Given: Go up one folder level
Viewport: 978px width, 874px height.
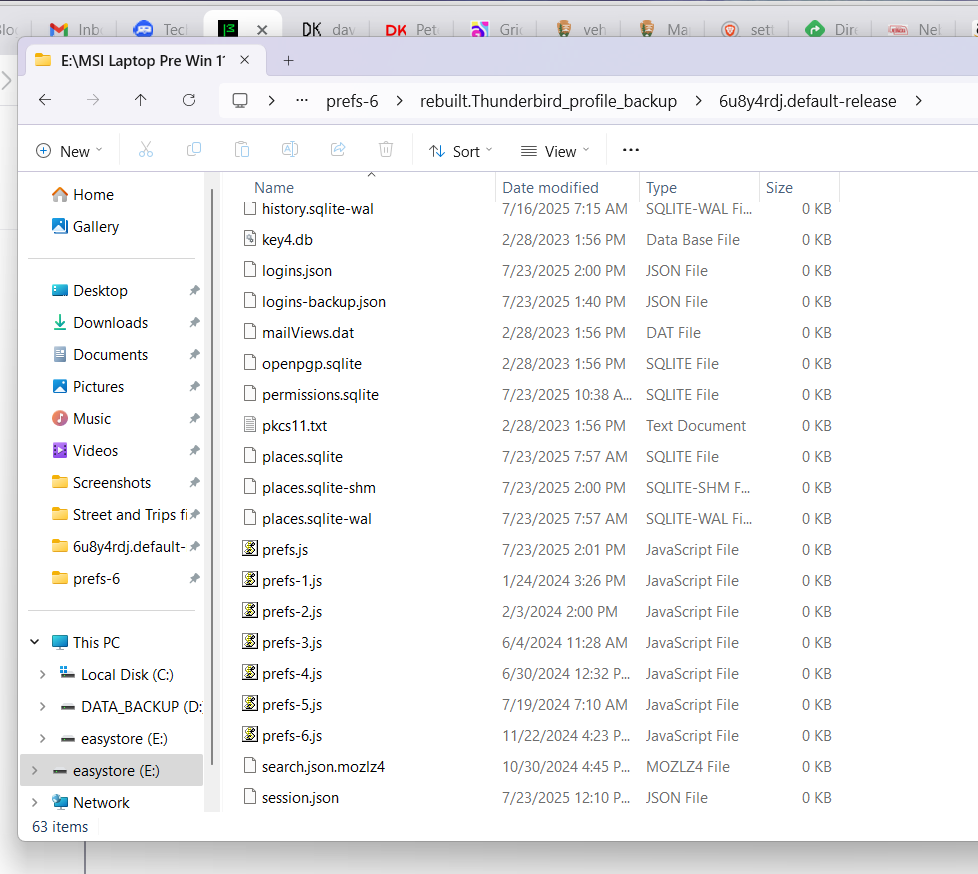Looking at the screenshot, I should 141,100.
